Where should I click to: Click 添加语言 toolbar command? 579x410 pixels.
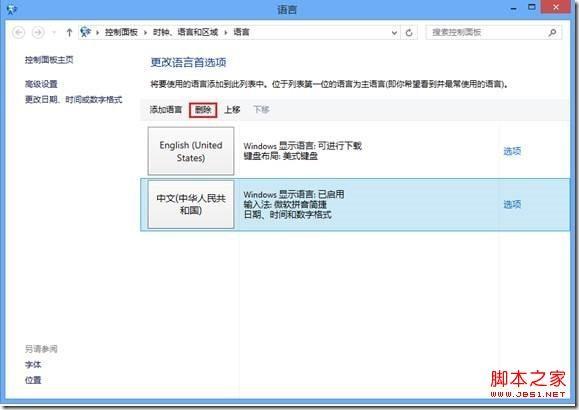pos(166,109)
